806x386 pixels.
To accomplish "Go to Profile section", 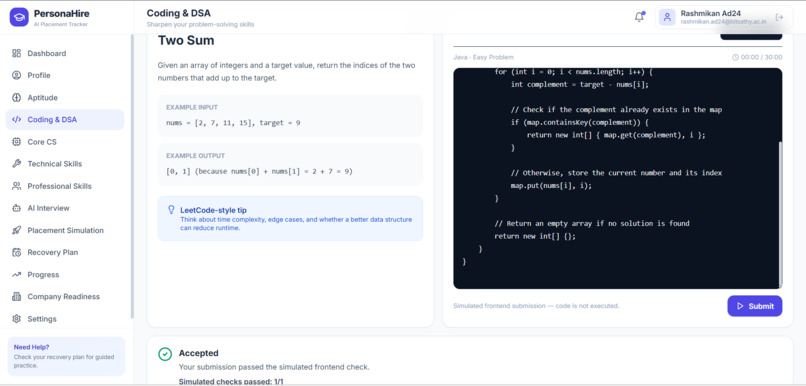I will point(65,76).
